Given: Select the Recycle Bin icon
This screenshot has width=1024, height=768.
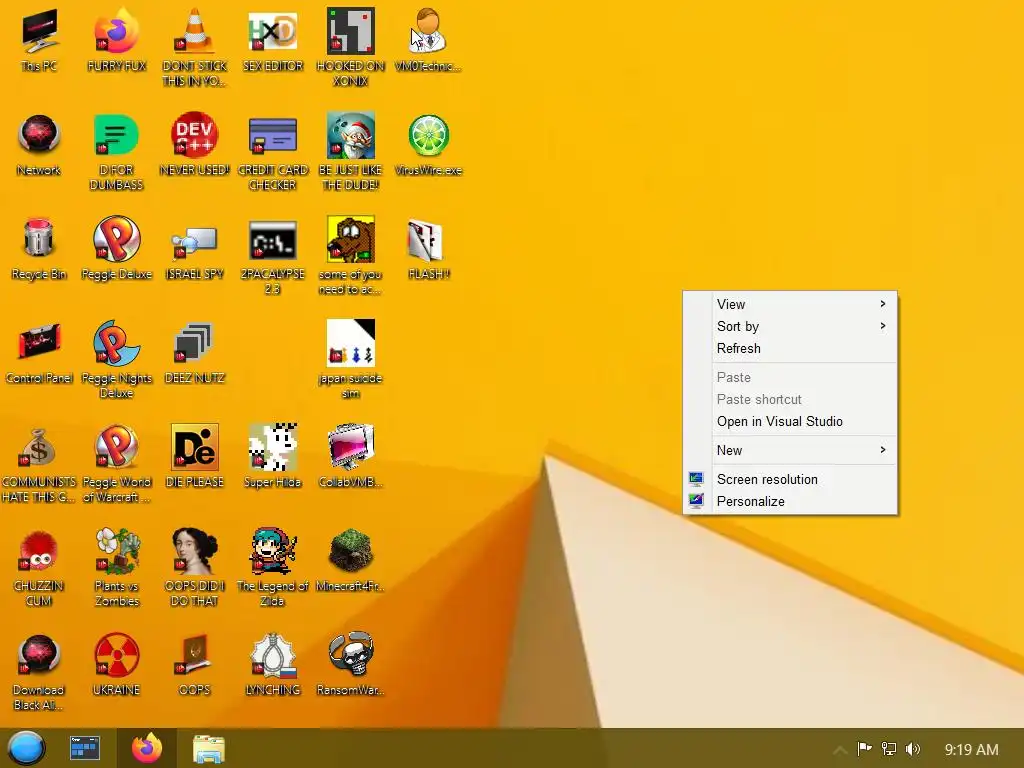Looking at the screenshot, I should point(39,238).
